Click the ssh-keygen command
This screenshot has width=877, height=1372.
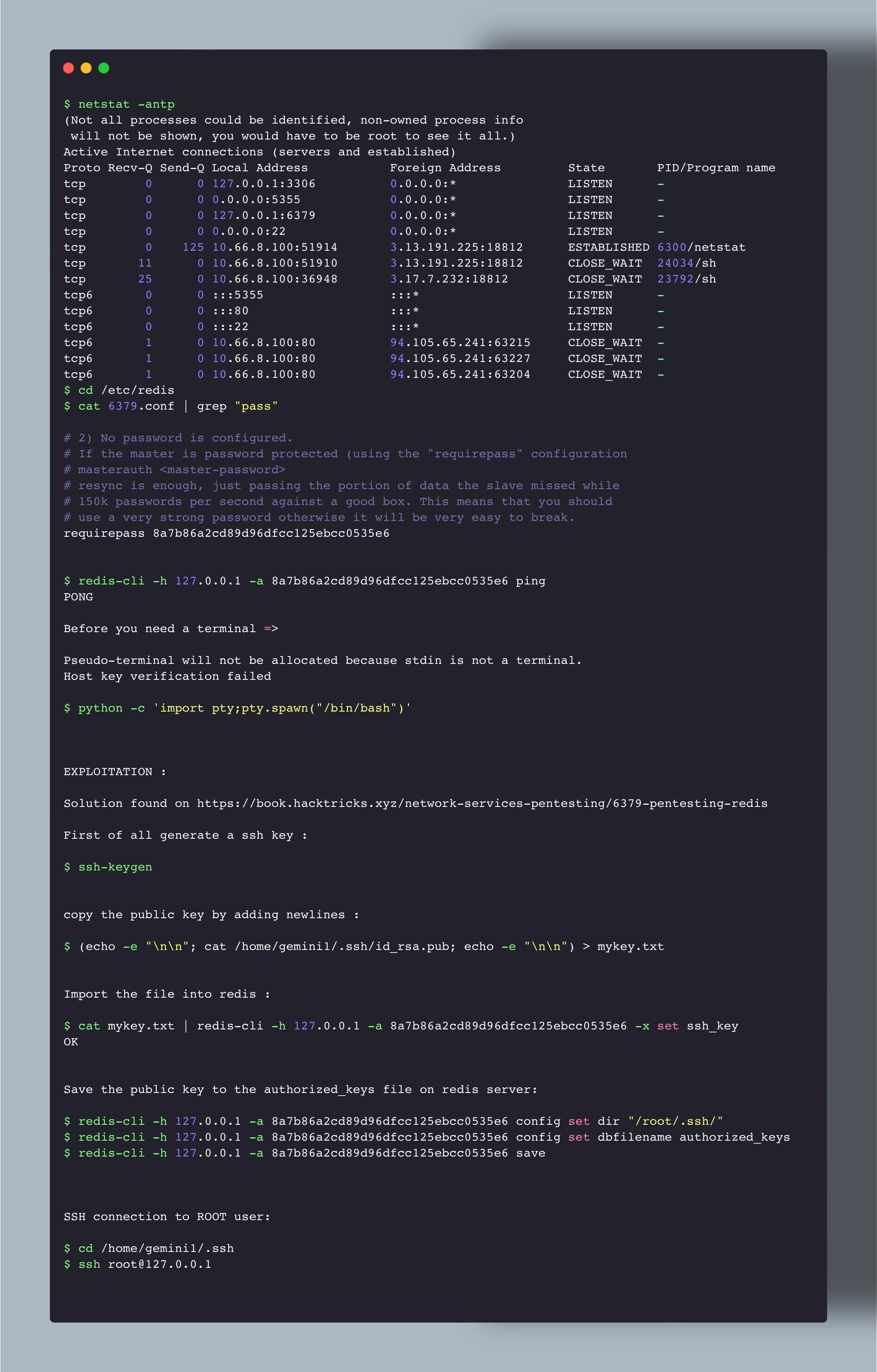[114, 867]
